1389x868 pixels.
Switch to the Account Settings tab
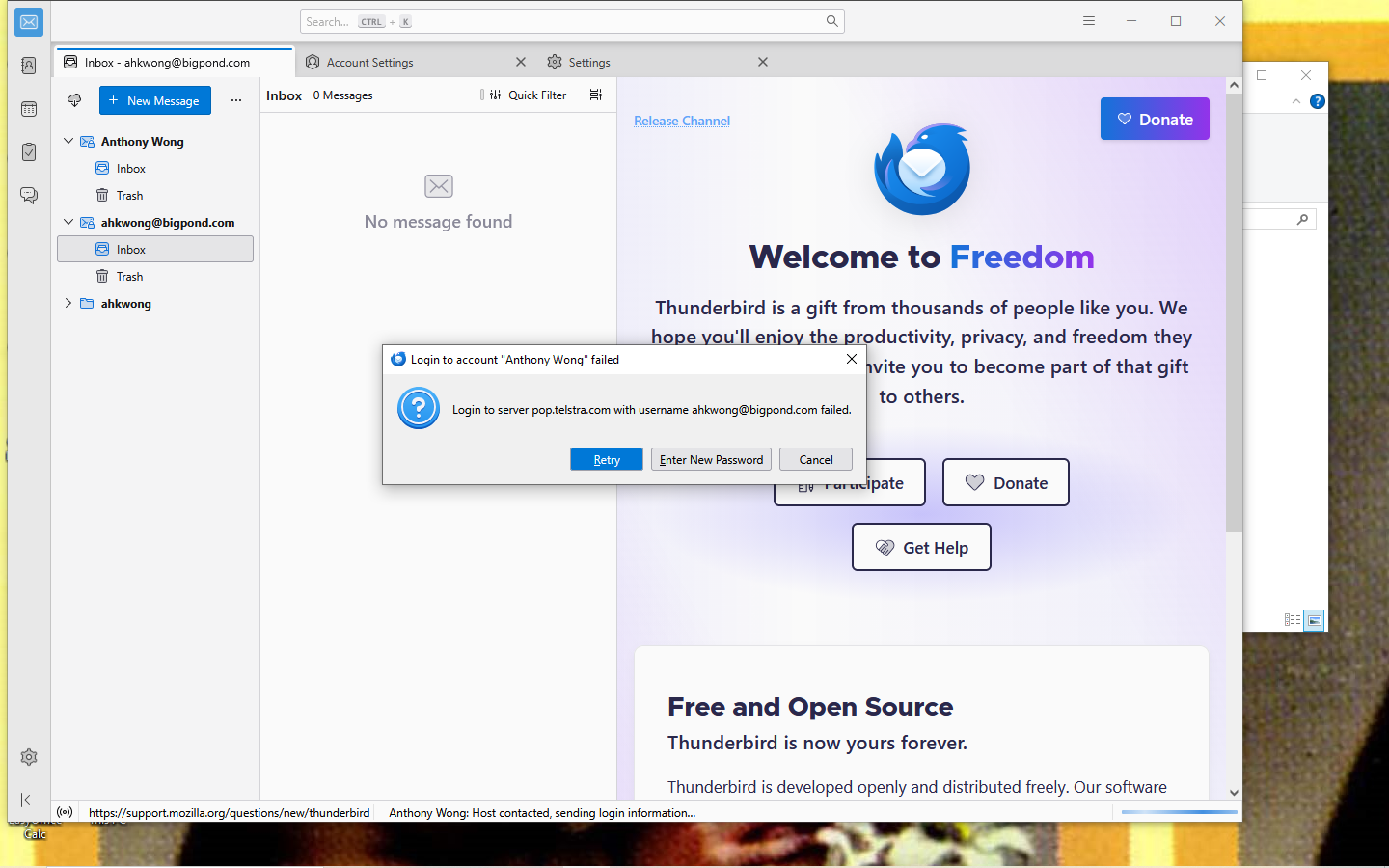[x=415, y=62]
